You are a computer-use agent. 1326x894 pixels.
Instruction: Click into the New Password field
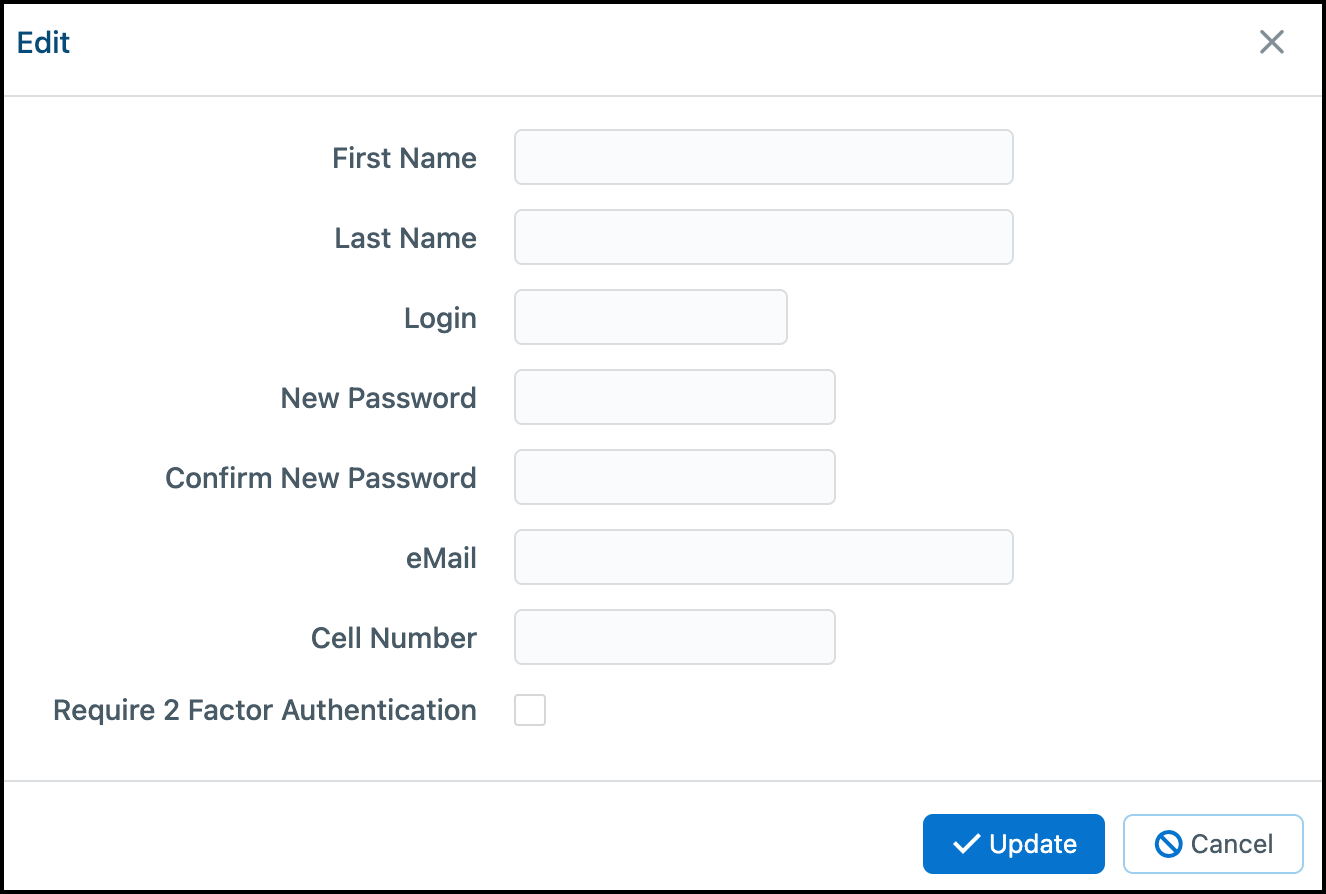coord(675,397)
